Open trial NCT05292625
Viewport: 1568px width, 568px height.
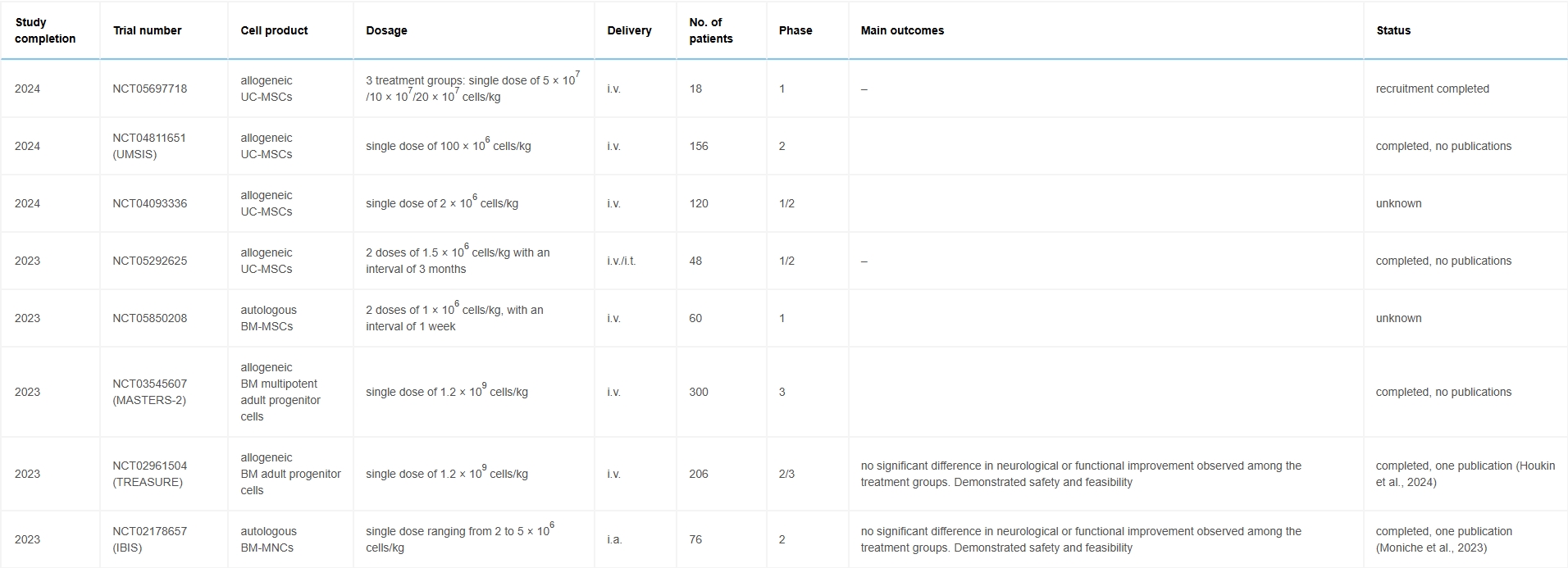pos(150,261)
